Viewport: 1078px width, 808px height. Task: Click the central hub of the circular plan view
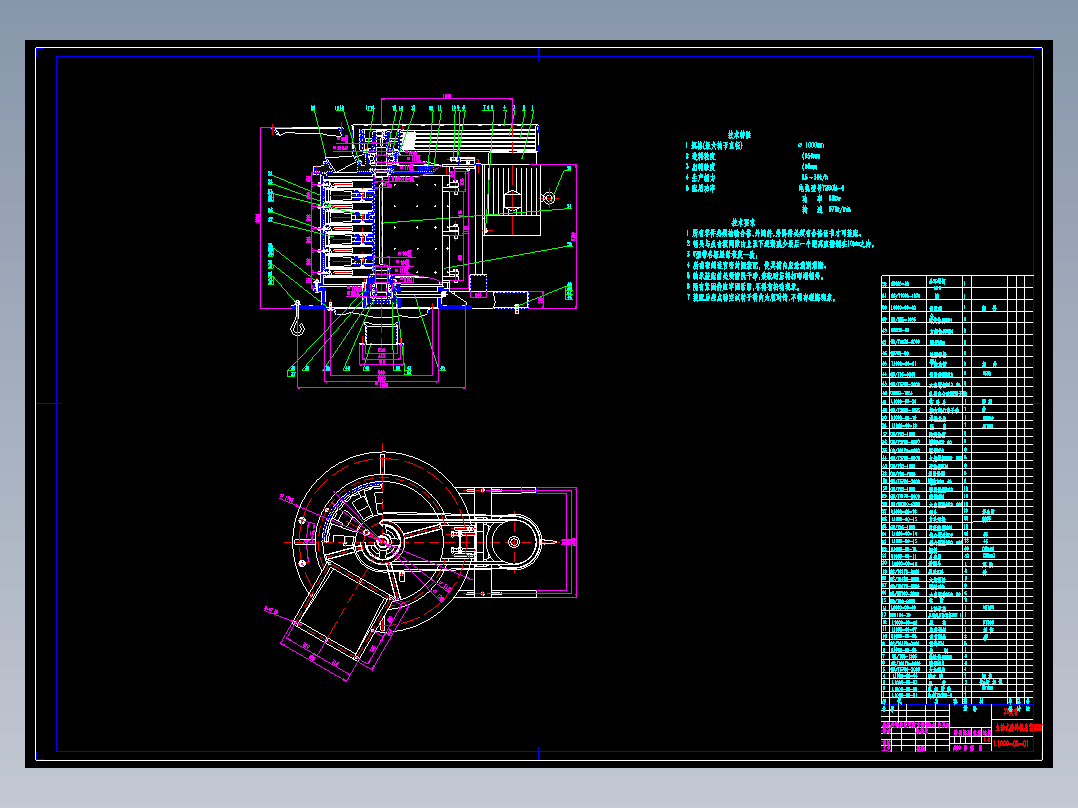pyautogui.click(x=382, y=543)
